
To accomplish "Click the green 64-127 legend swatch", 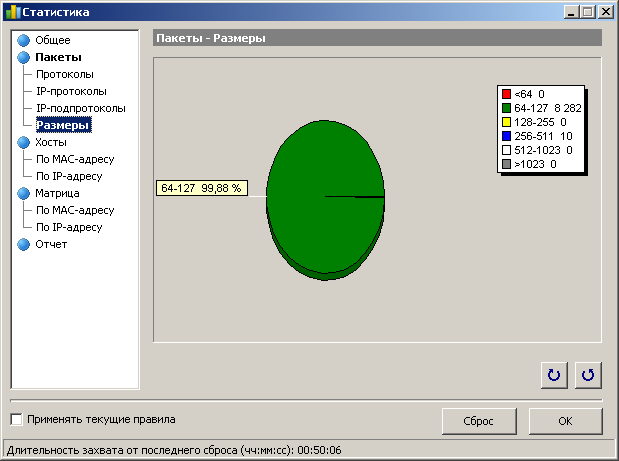I will (x=506, y=108).
